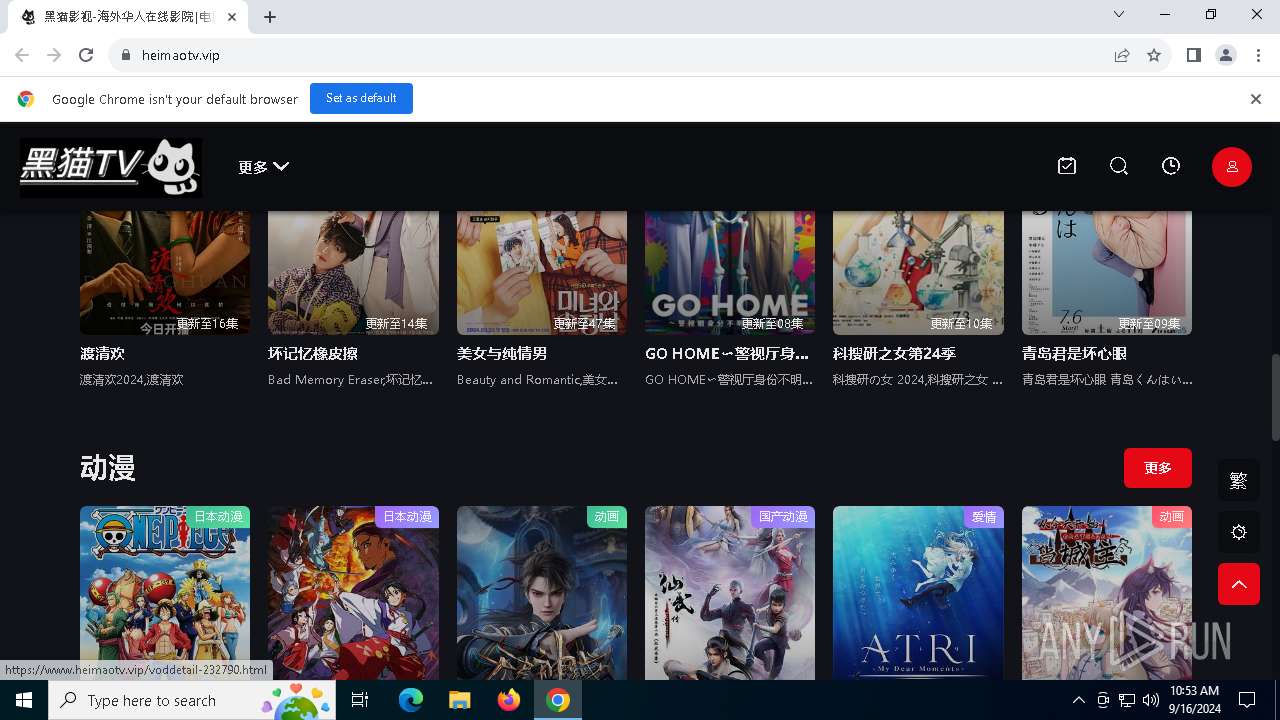
Task: Open the calendar check icon in header
Action: [x=1067, y=166]
